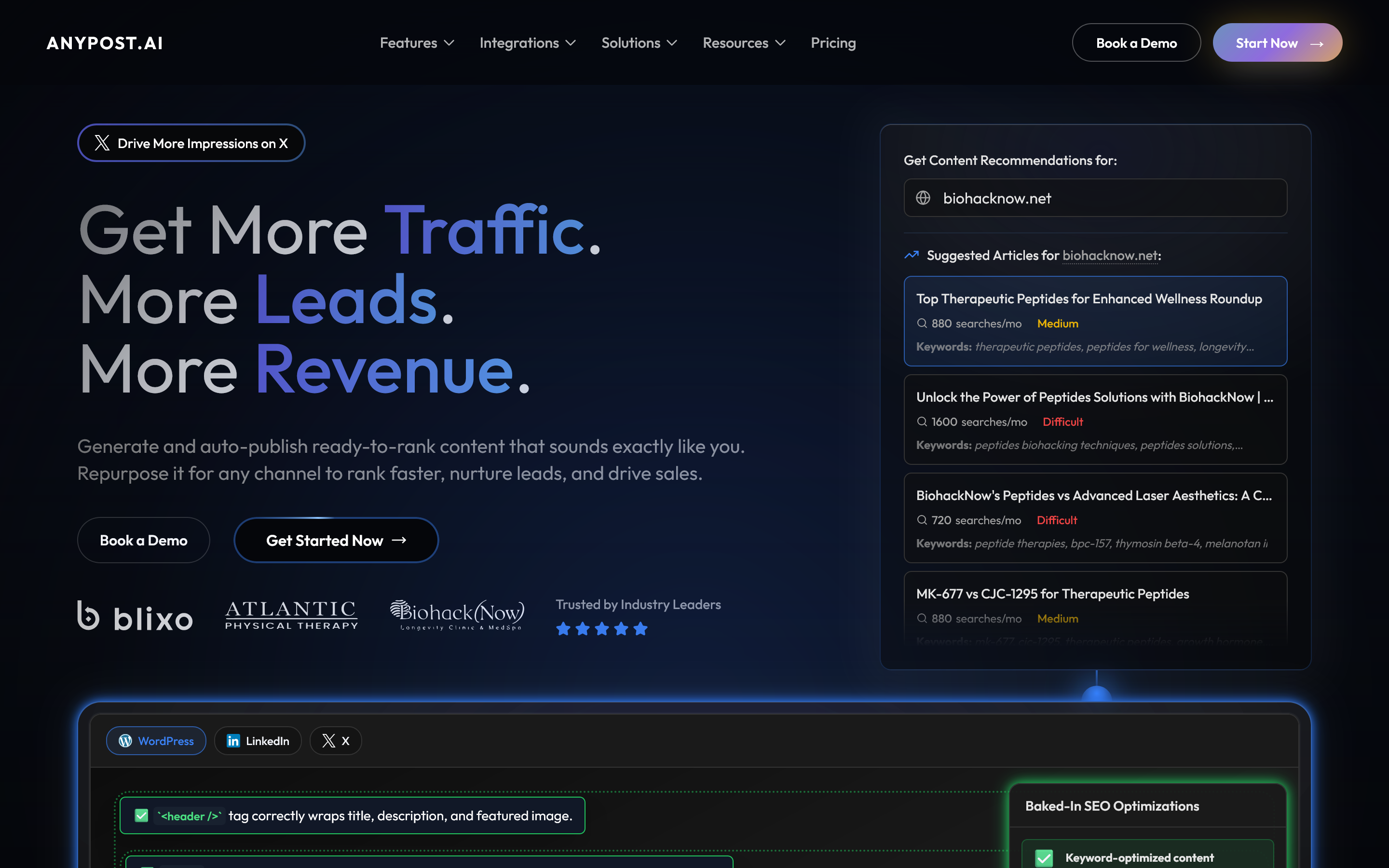Click the globe icon in the domain field
Screen dimensions: 1389x868
pos(923,198)
